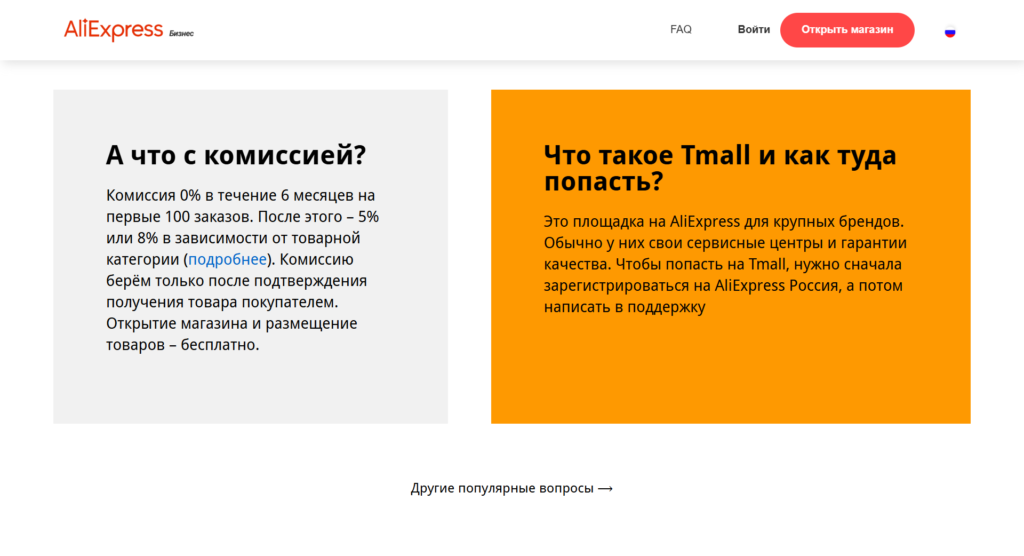Click the Открыть магазин button
1024x556 pixels.
[x=847, y=30]
